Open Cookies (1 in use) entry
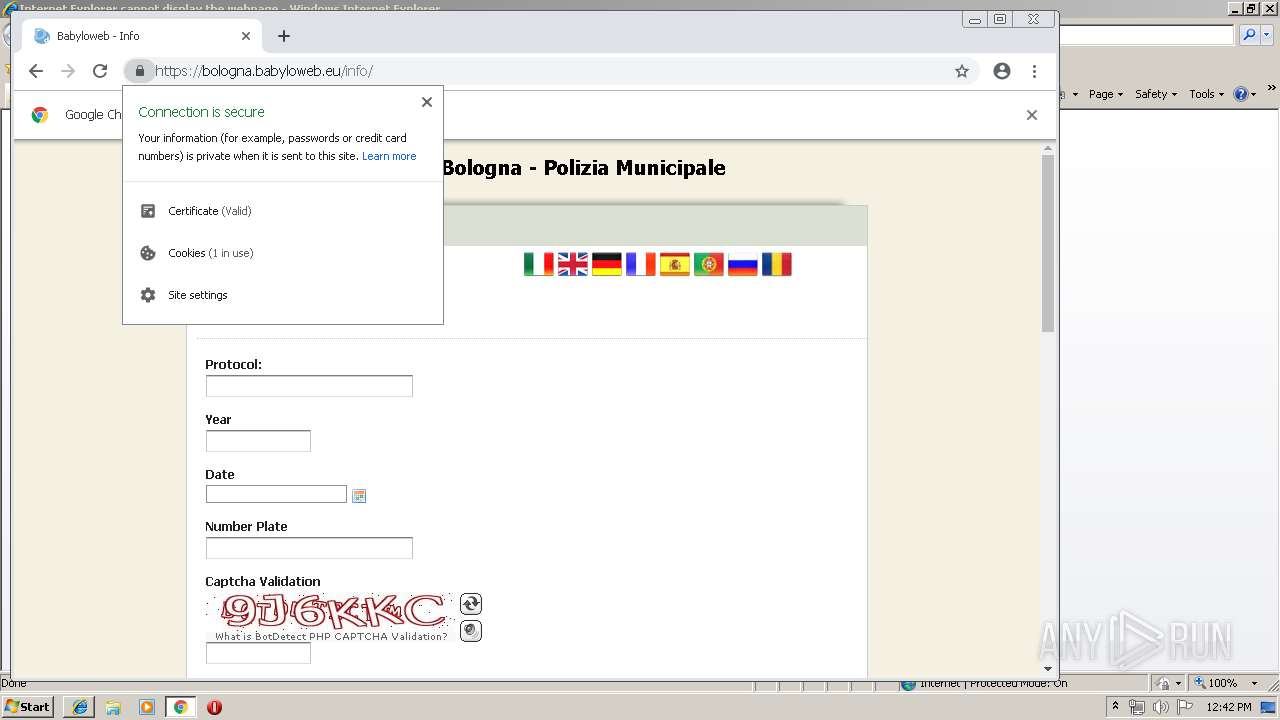This screenshot has width=1280, height=720. click(x=283, y=253)
